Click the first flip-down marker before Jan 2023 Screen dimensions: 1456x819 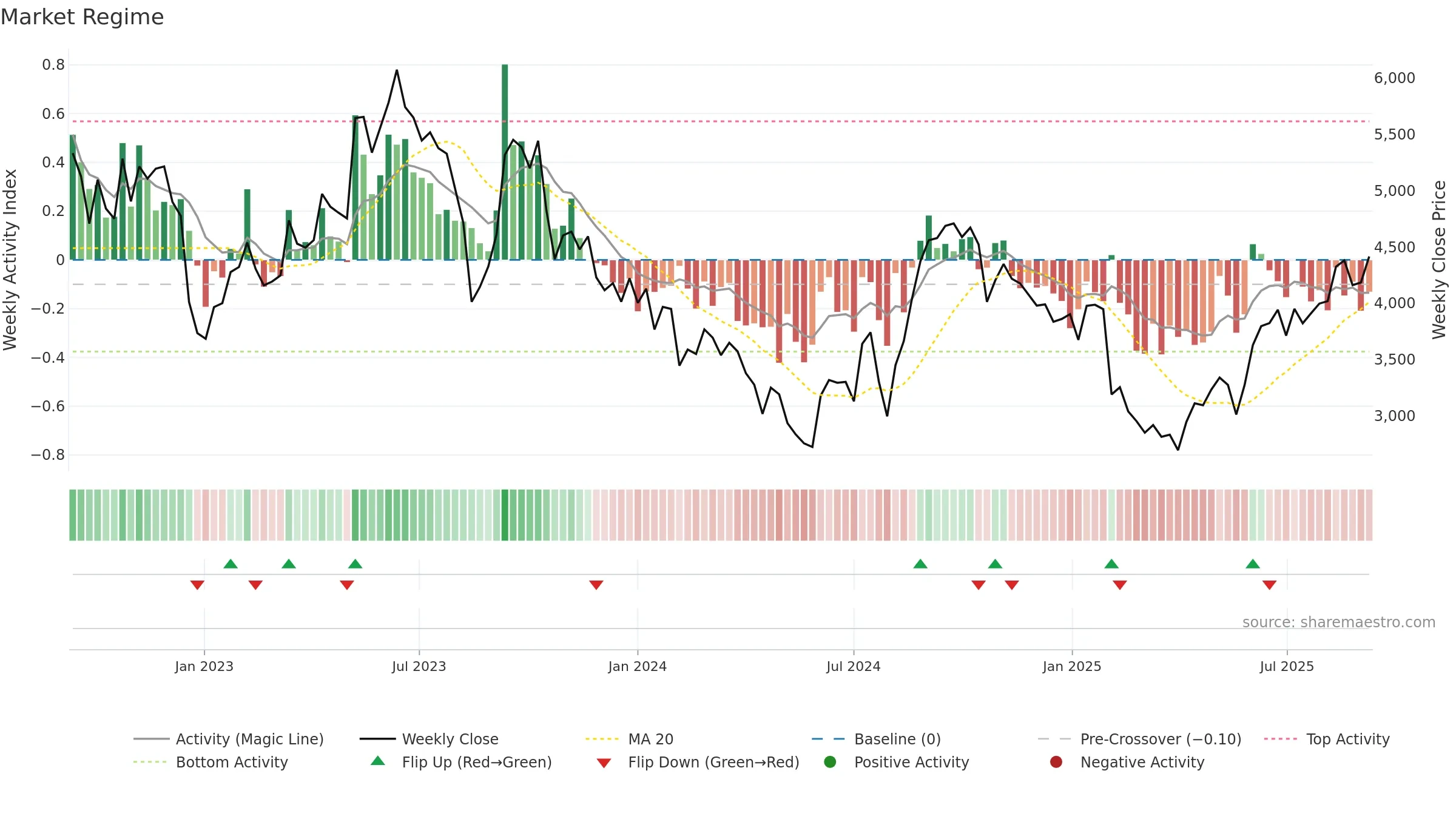pyautogui.click(x=197, y=585)
